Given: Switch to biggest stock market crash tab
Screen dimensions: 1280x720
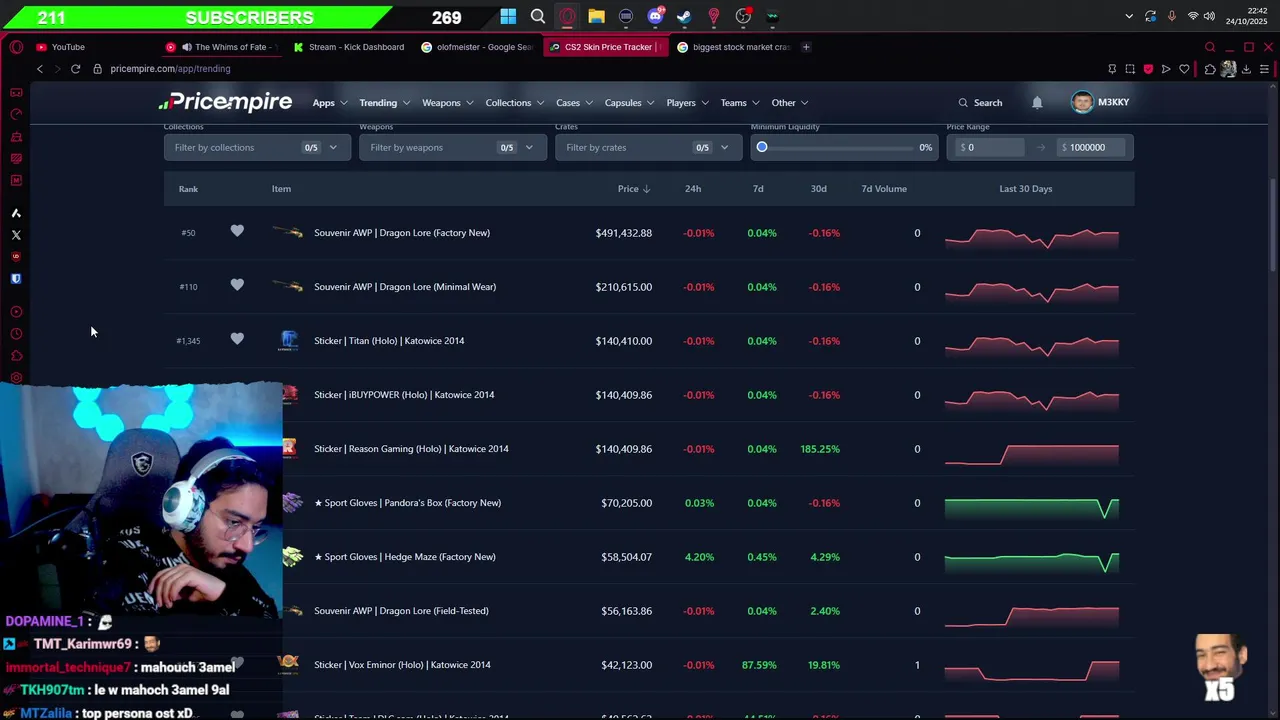Looking at the screenshot, I should 734,47.
